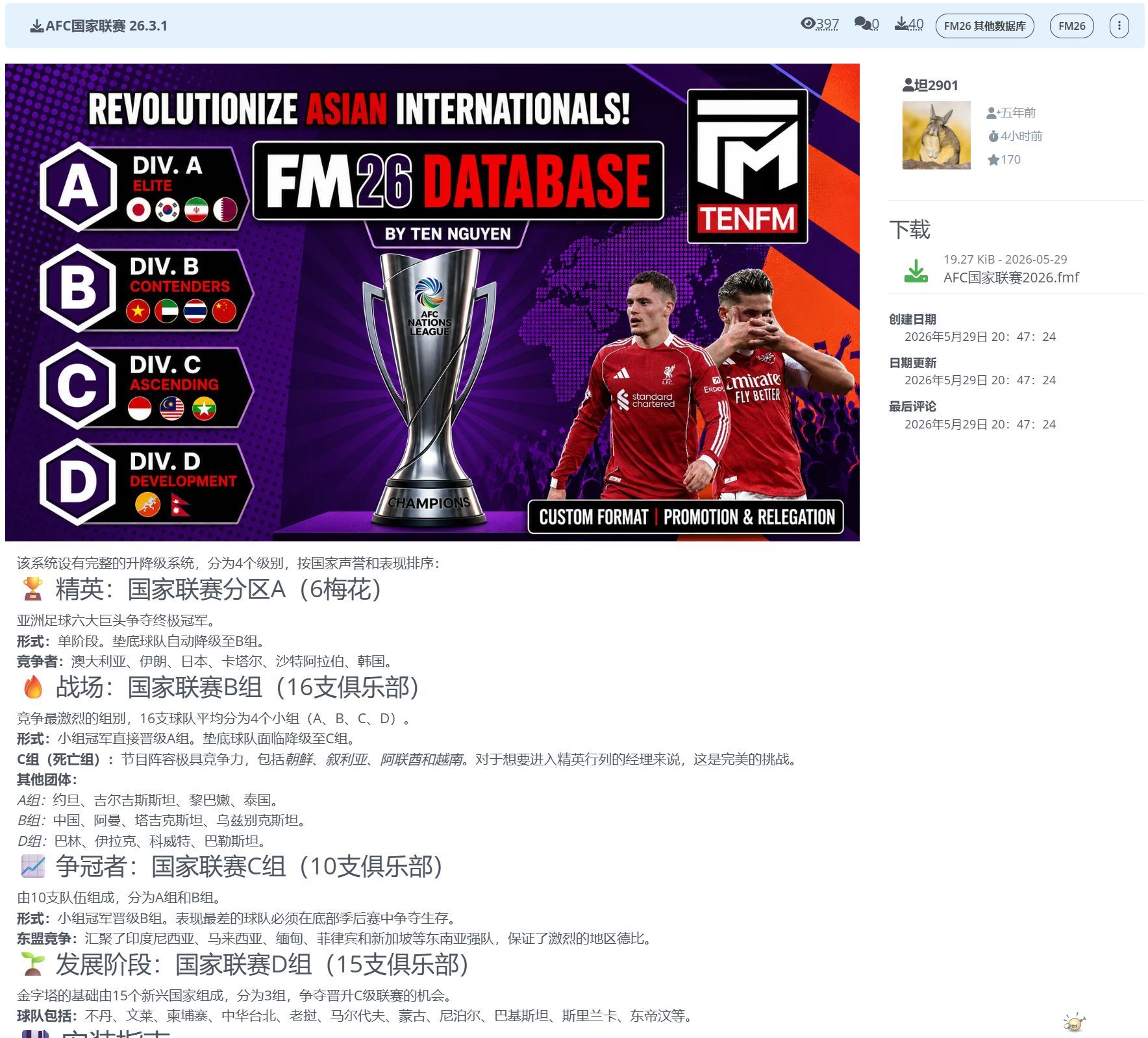
Task: Open the 坦2901 author profile link
Action: pyautogui.click(x=936, y=85)
